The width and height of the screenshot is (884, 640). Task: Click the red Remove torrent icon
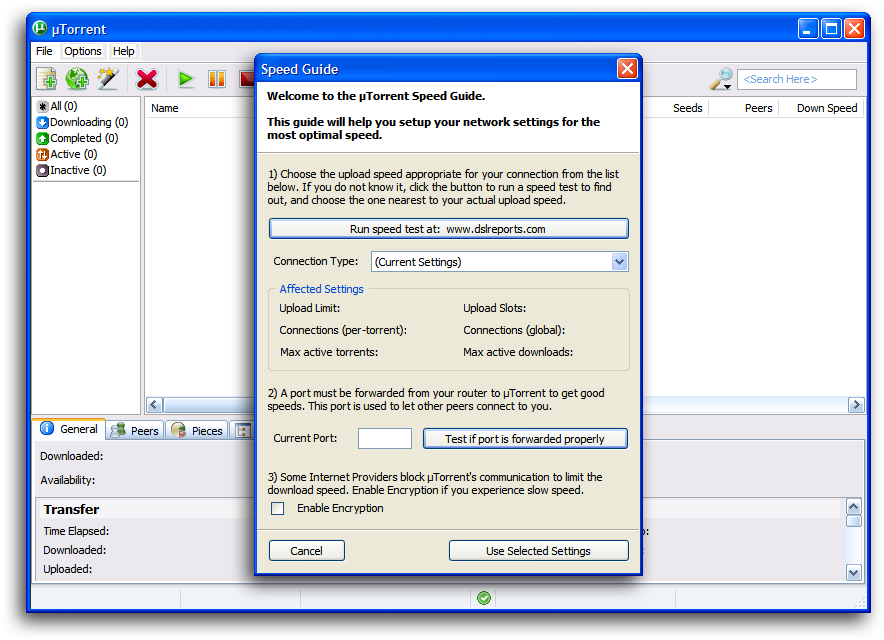148,78
